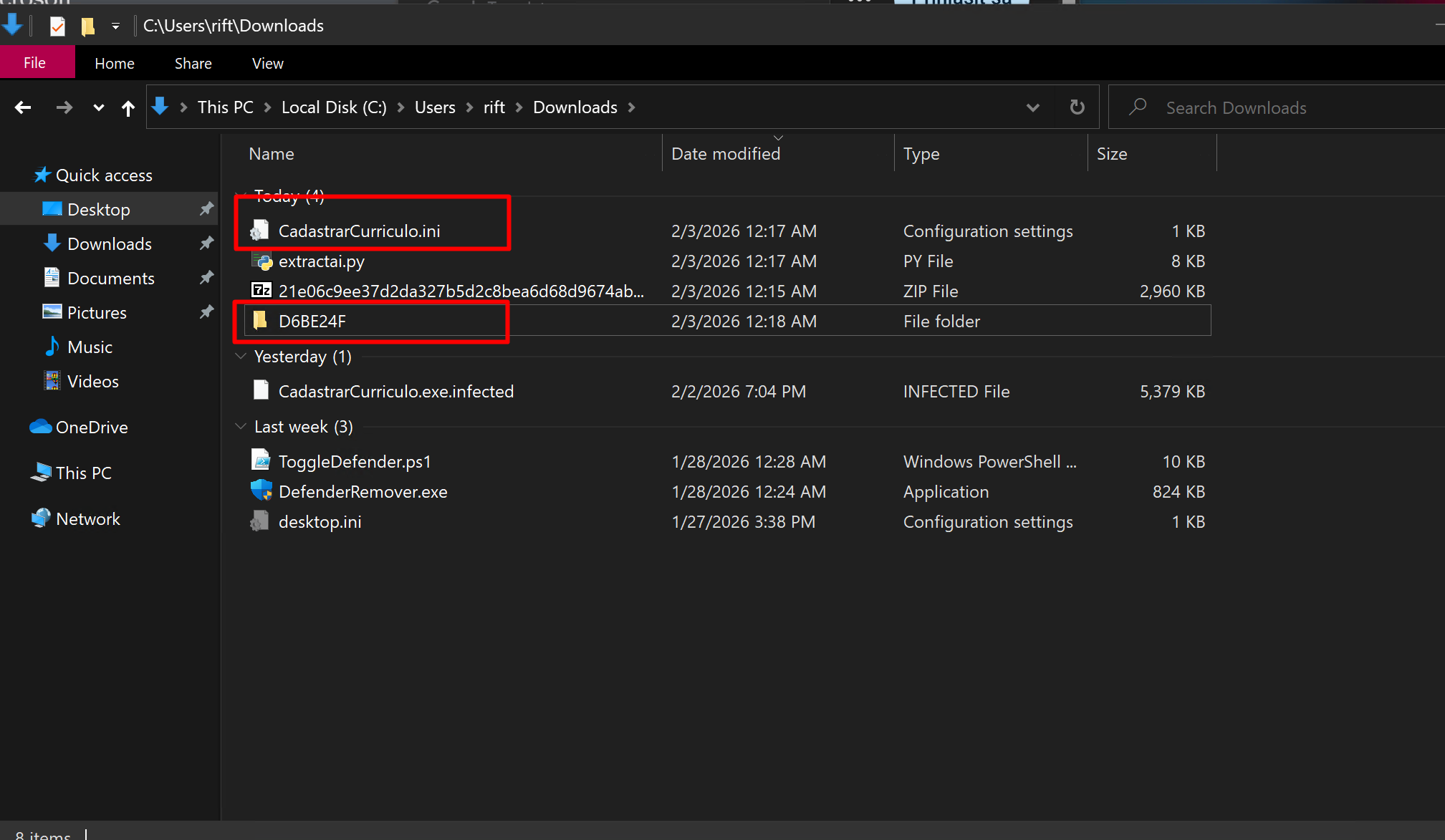Select the extractai.py Python file

click(x=727, y=261)
